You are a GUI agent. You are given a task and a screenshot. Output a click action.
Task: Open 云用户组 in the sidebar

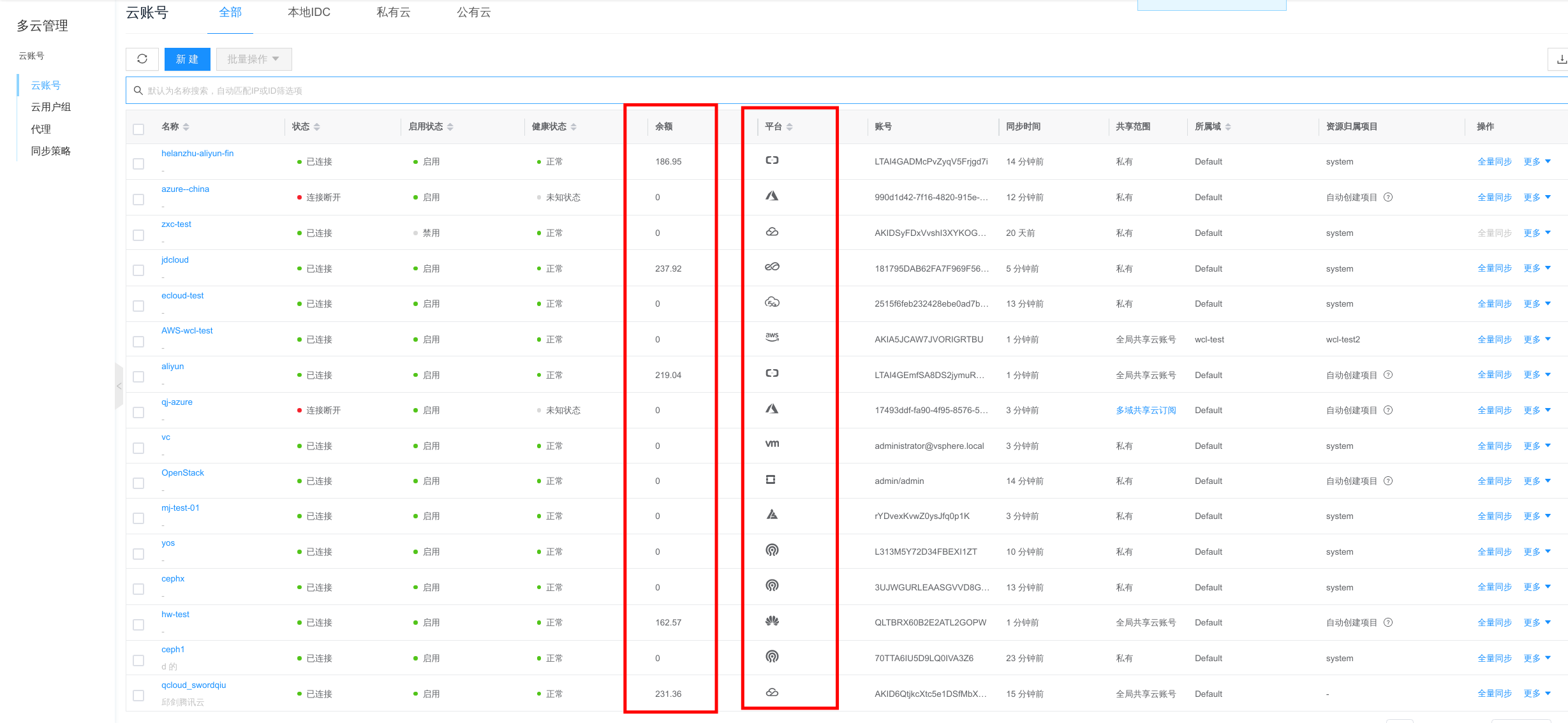click(51, 107)
